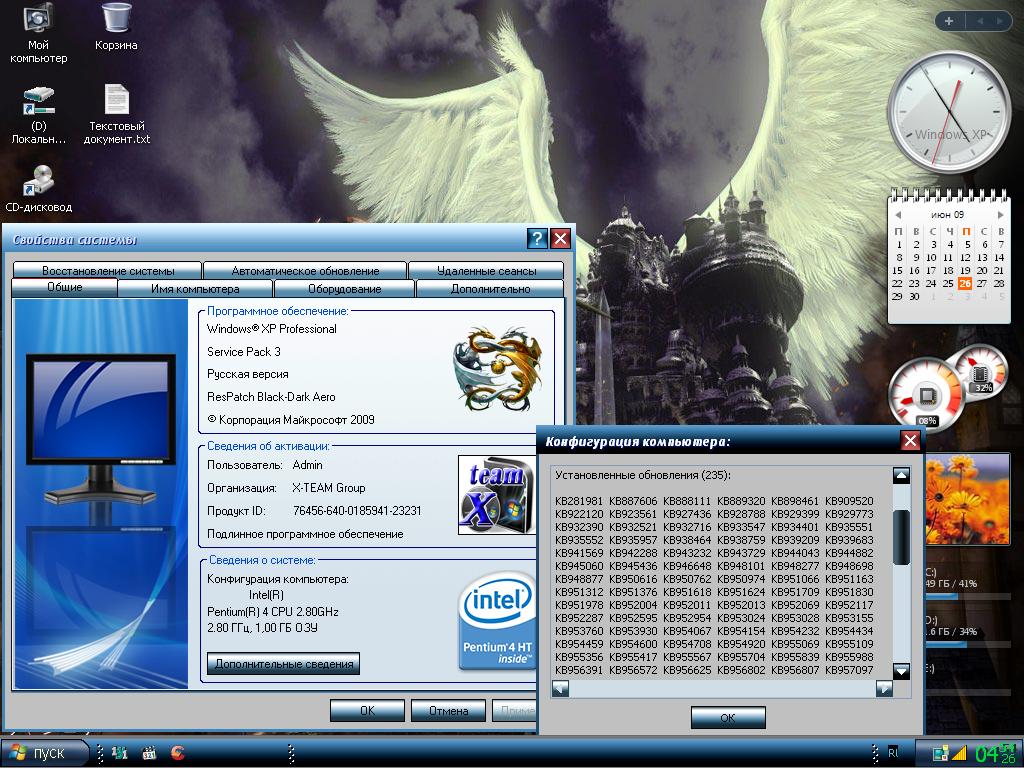Screen dimensions: 1024x768
Task: Click update entry KB948877
Action: point(579,579)
